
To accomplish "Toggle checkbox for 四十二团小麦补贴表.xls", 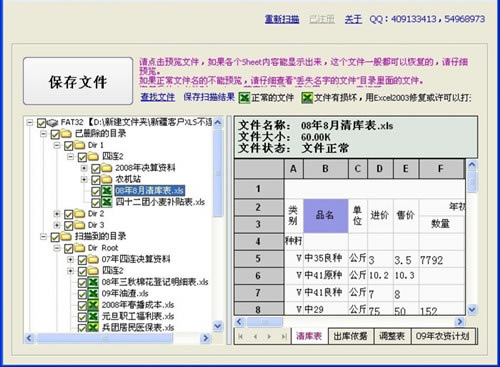I will [x=96, y=202].
